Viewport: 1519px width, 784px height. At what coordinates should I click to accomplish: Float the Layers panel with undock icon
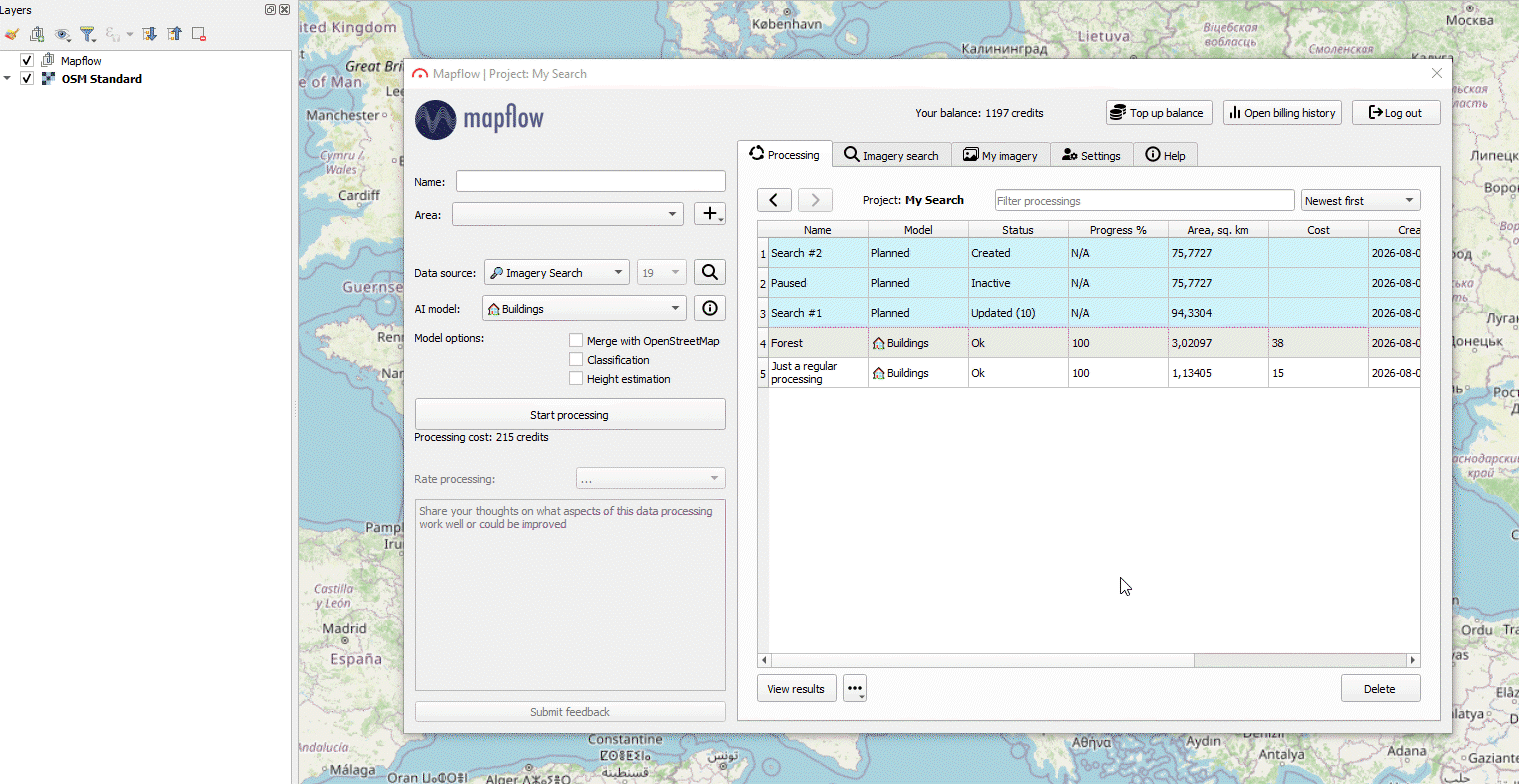271,9
